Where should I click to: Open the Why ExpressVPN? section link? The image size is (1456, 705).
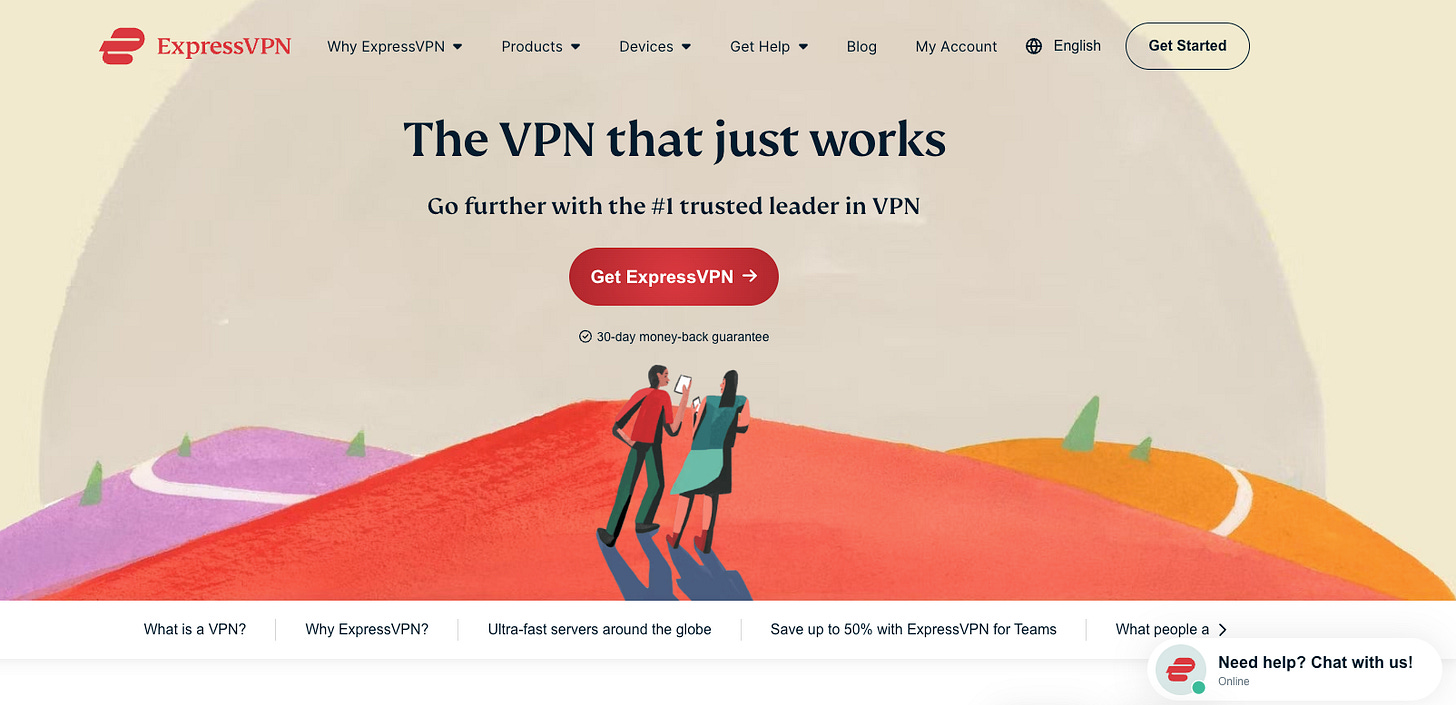click(x=367, y=629)
